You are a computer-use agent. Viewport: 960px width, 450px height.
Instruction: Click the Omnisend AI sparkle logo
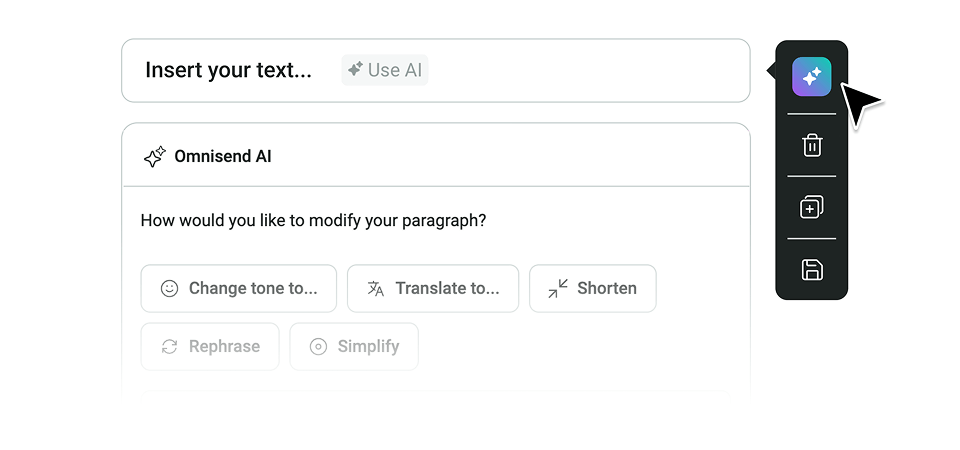pyautogui.click(x=154, y=157)
